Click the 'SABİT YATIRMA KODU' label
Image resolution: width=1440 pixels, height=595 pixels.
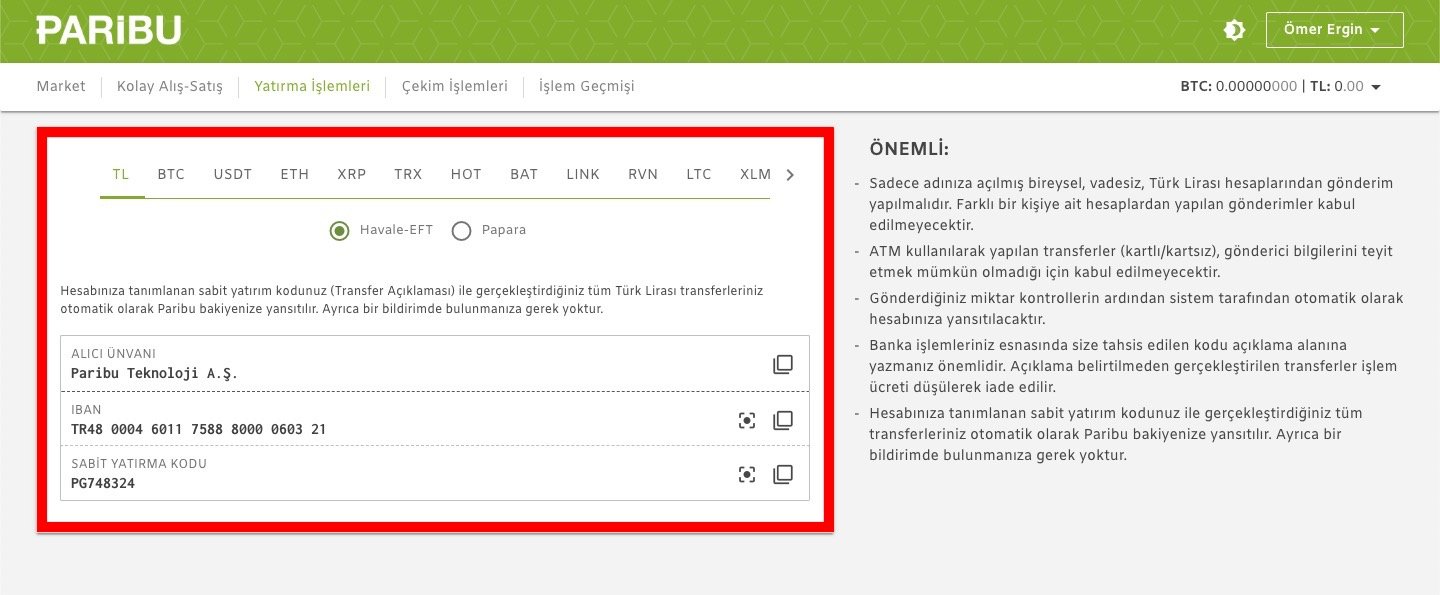tap(139, 464)
